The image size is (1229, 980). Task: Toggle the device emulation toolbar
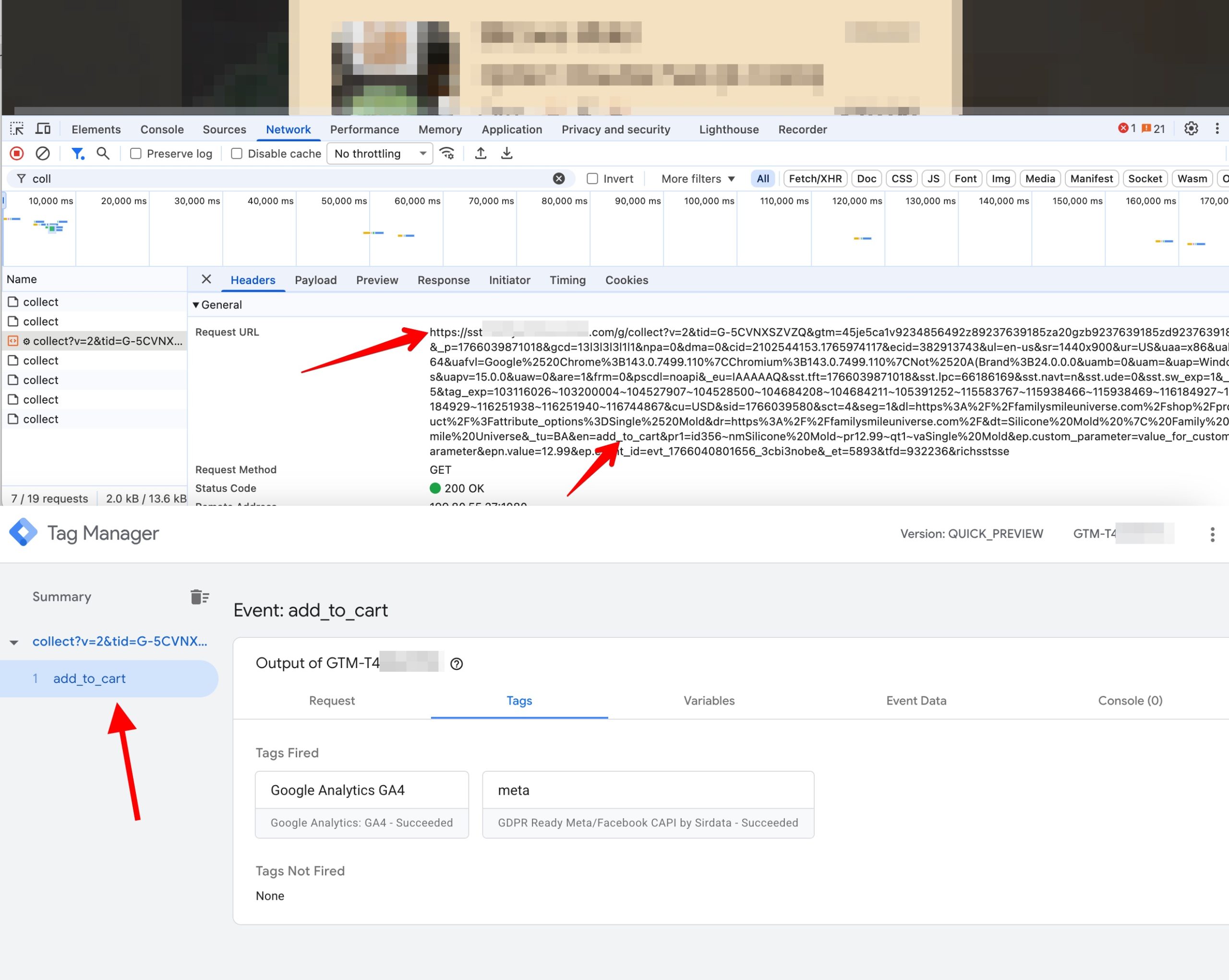pyautogui.click(x=43, y=129)
